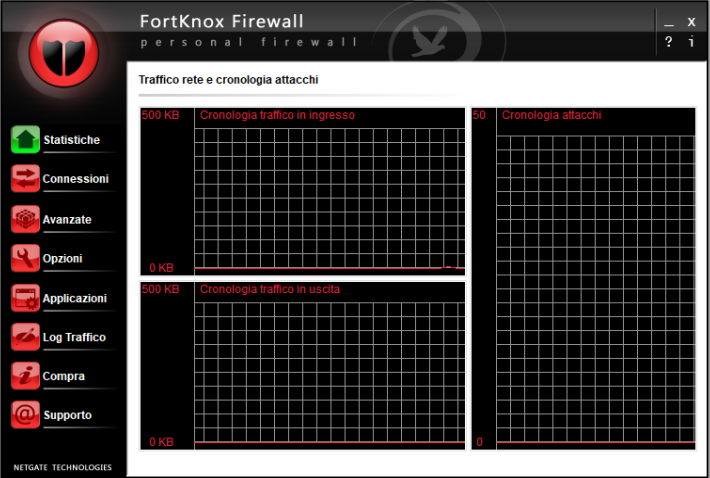Click the Connessioni arrows icon

[25, 178]
